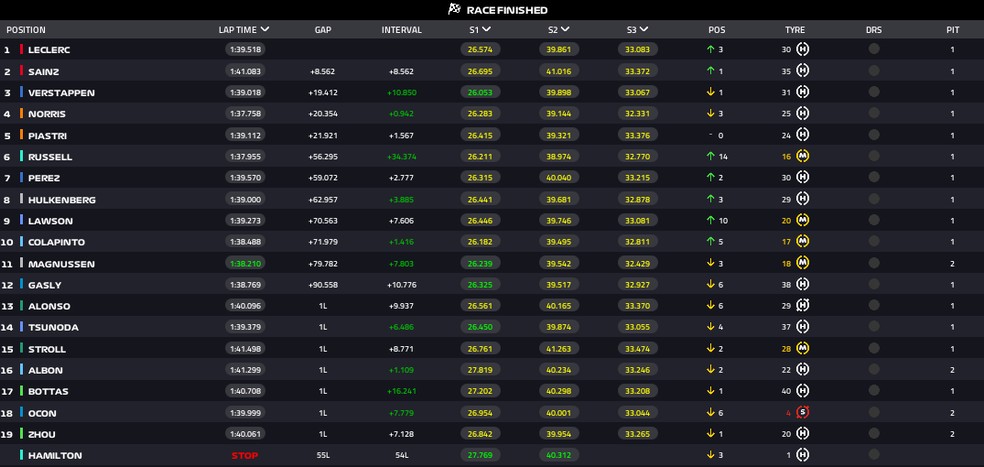
Task: Click Bottas's hard tyre icon
Action: point(802,390)
